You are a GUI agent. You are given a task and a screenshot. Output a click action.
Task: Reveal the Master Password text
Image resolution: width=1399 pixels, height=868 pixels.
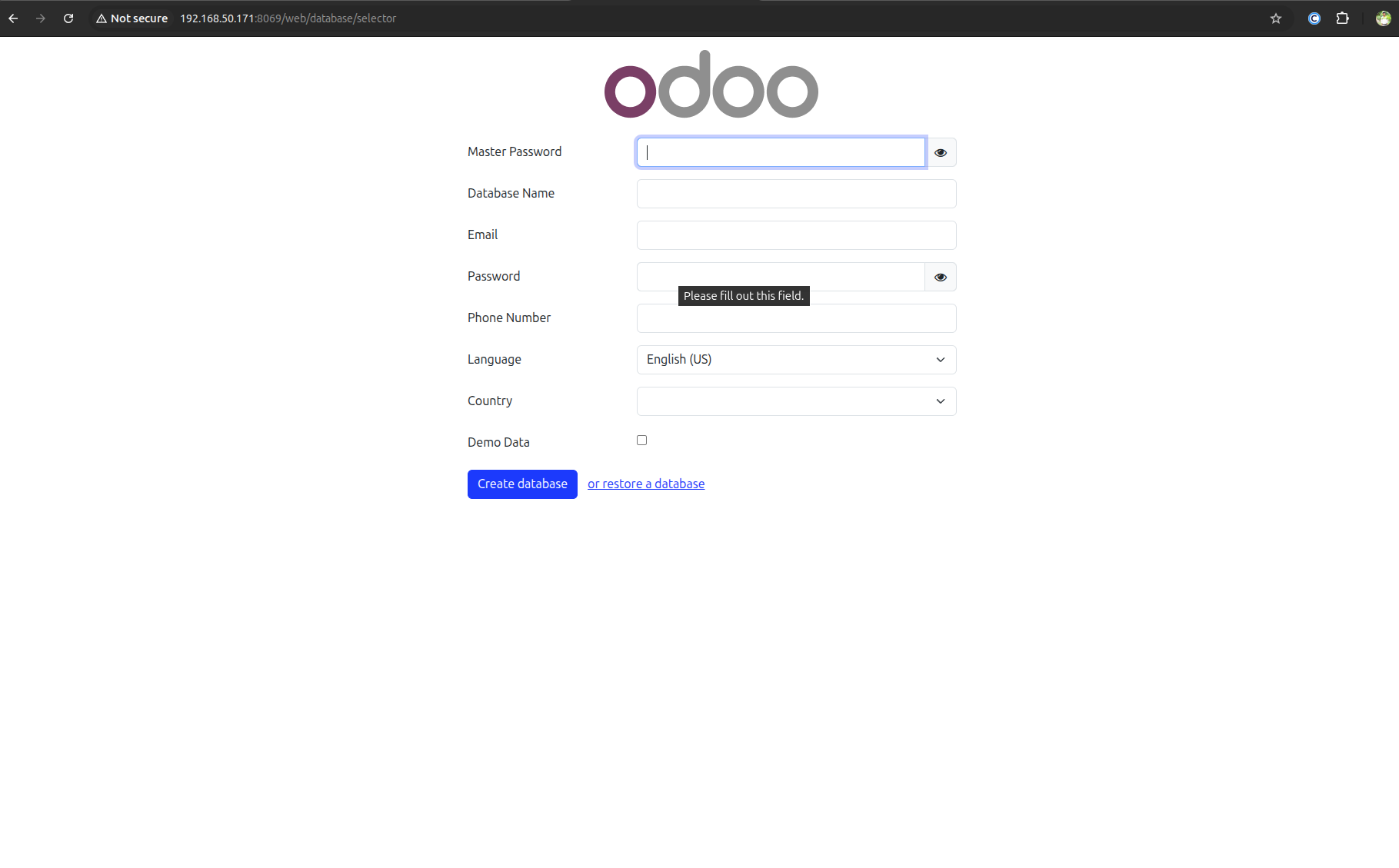940,152
